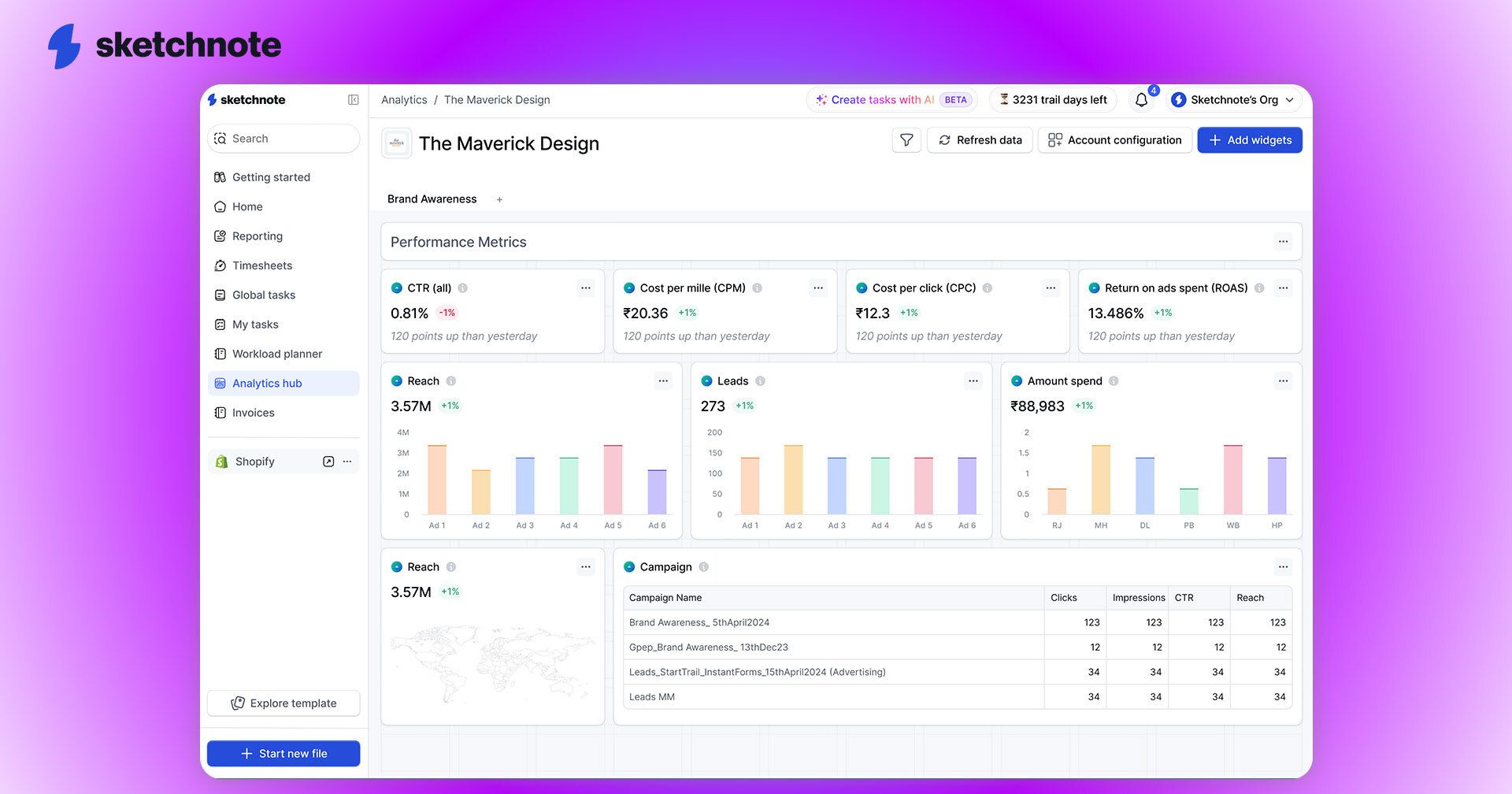Click Add widgets button
1512x794 pixels.
click(x=1250, y=140)
